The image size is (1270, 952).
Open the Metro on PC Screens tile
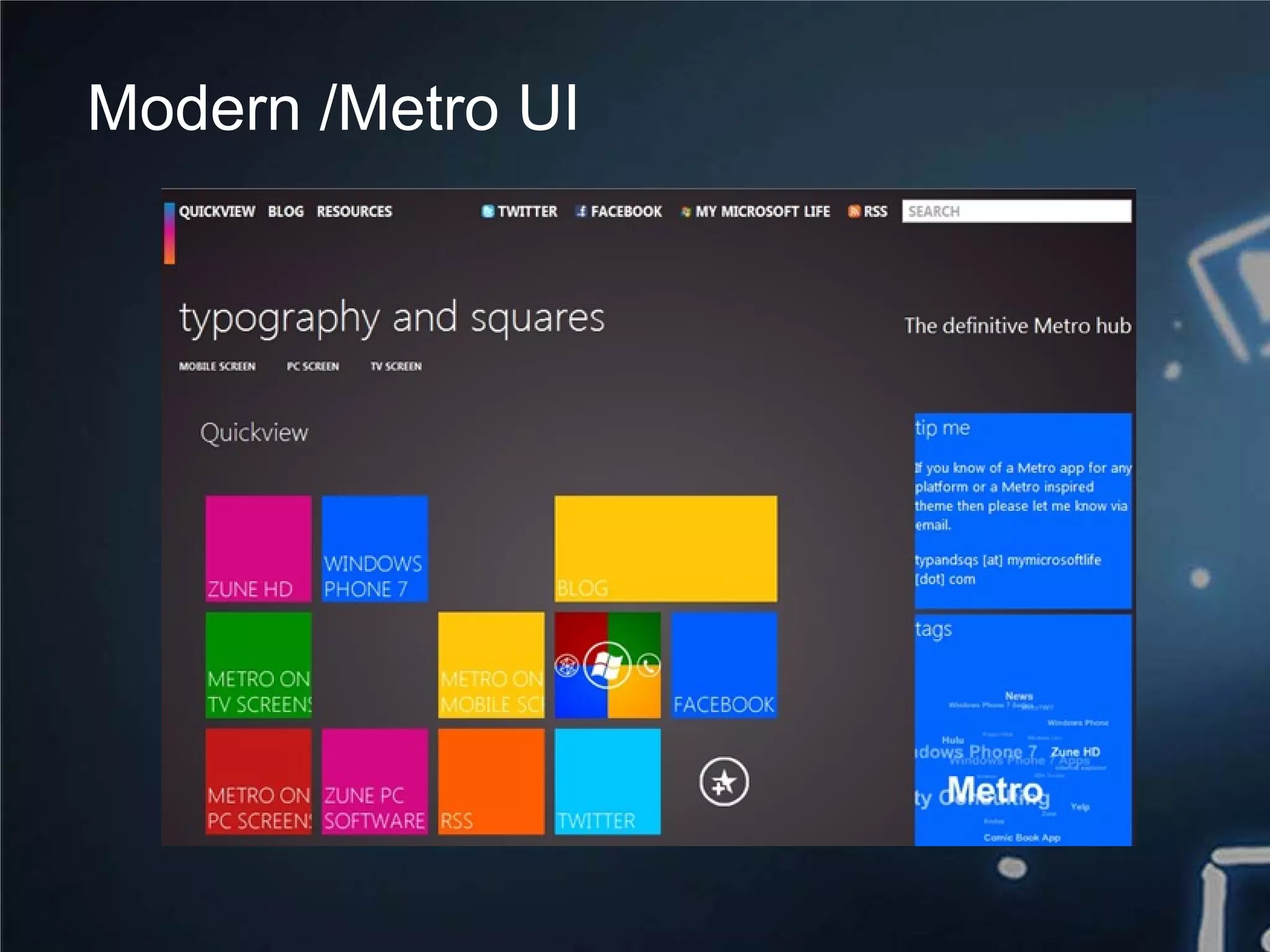(258, 782)
